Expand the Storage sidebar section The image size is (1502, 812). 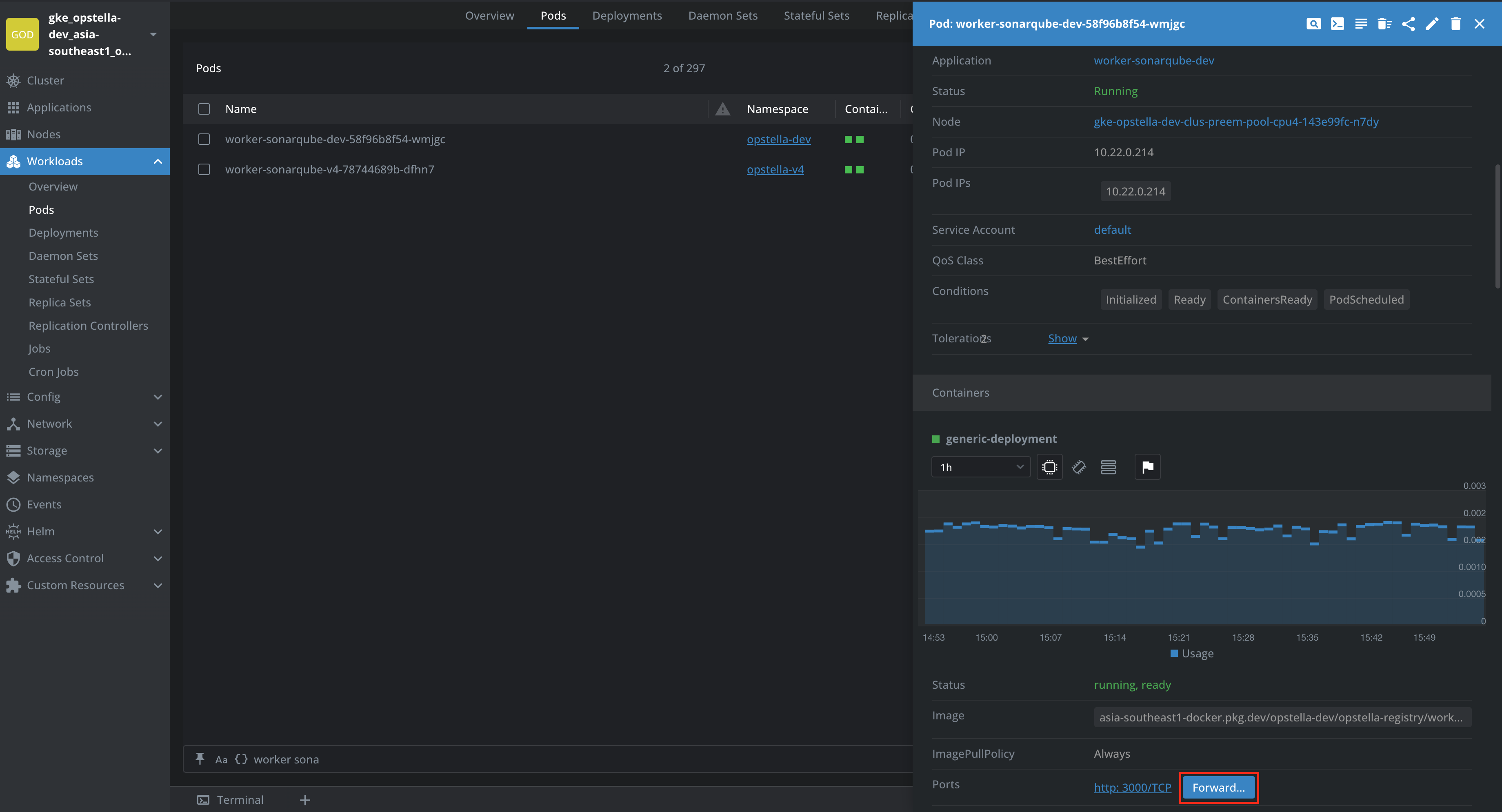tap(158, 450)
